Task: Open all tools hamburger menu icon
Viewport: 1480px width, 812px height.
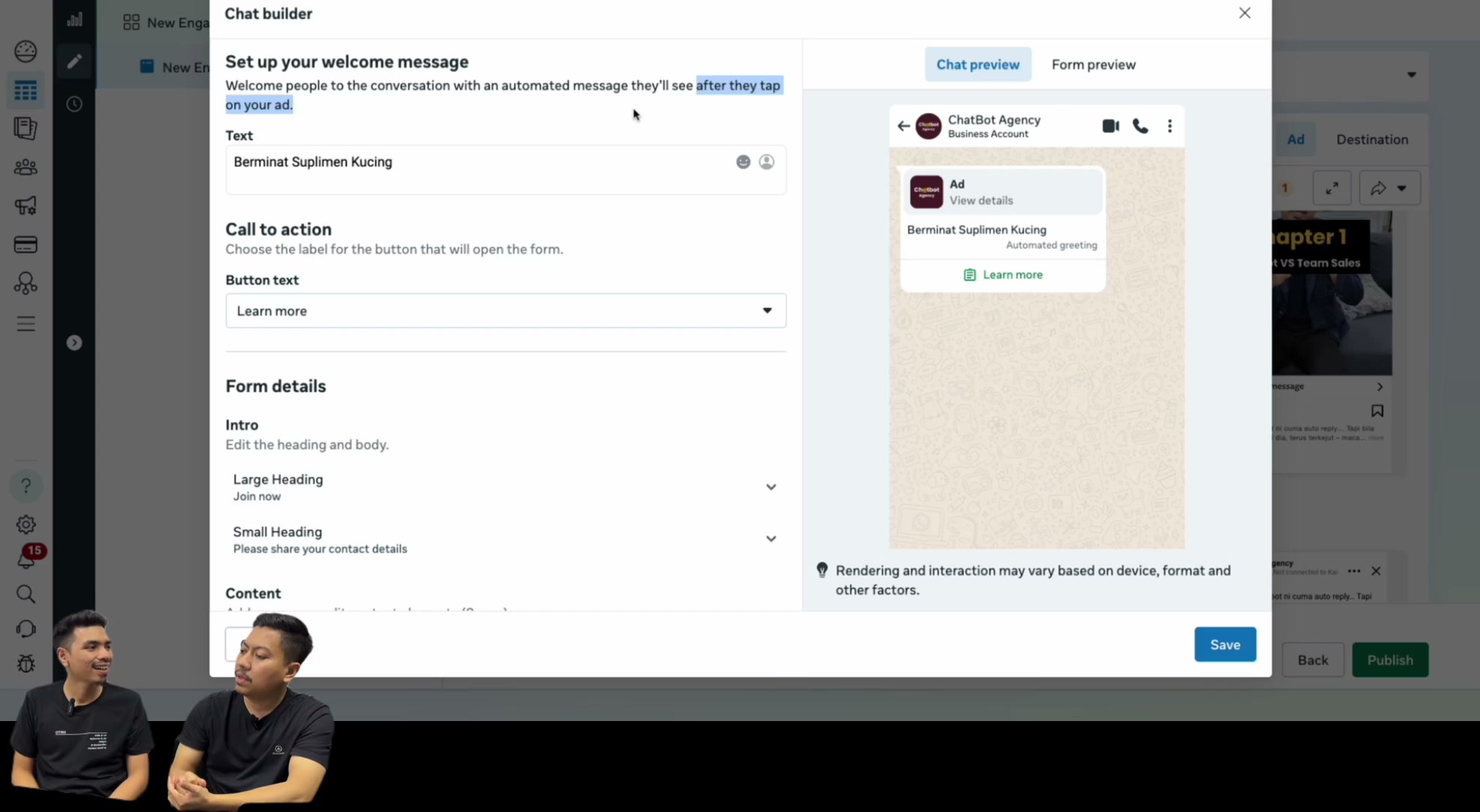Action: [26, 323]
